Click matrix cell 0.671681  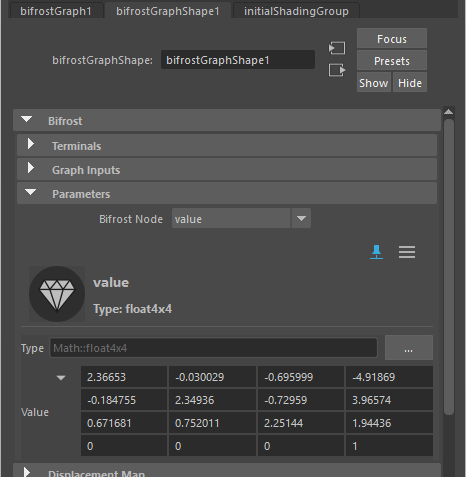click(124, 423)
